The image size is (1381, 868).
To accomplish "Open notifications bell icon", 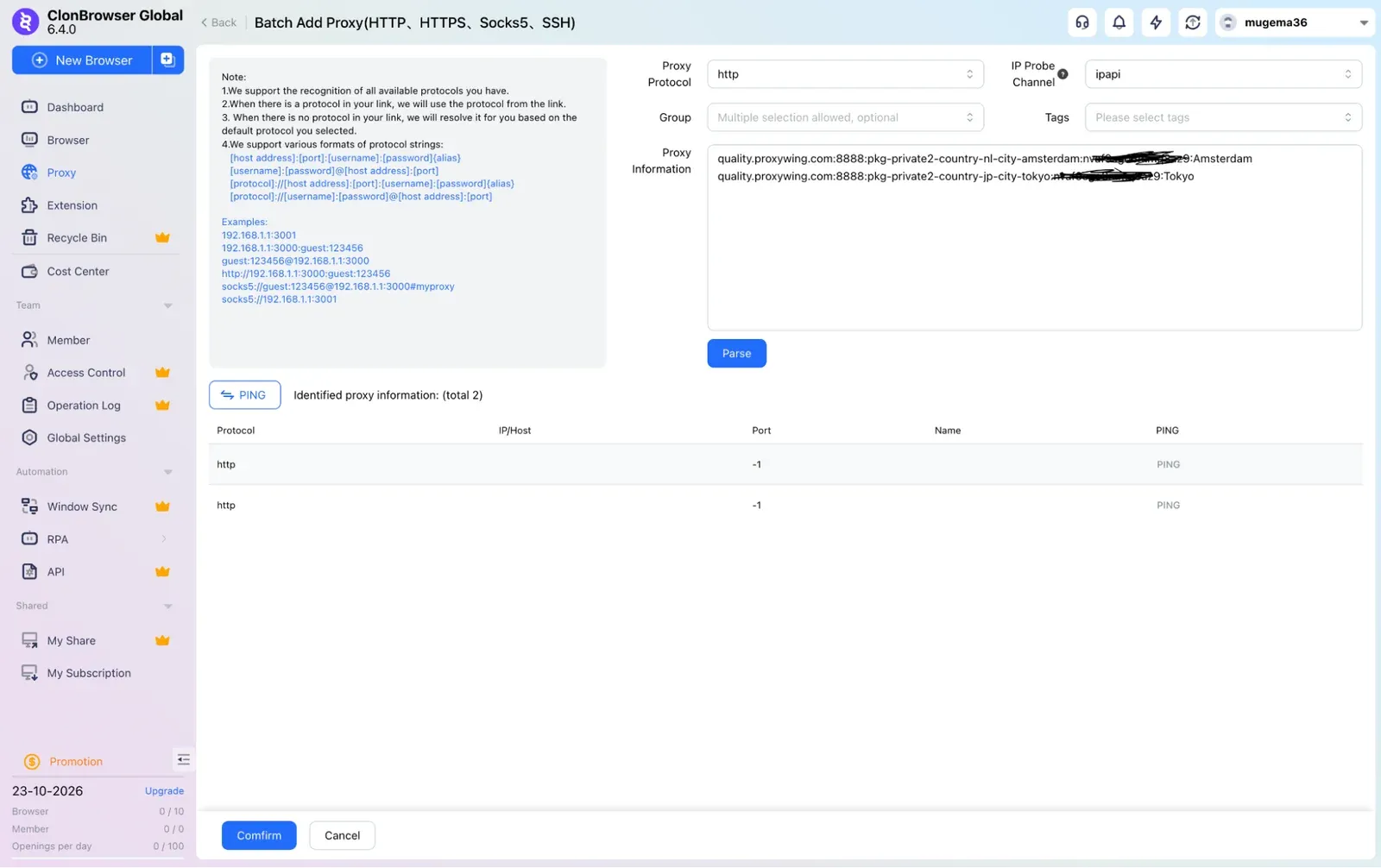I will (1119, 22).
